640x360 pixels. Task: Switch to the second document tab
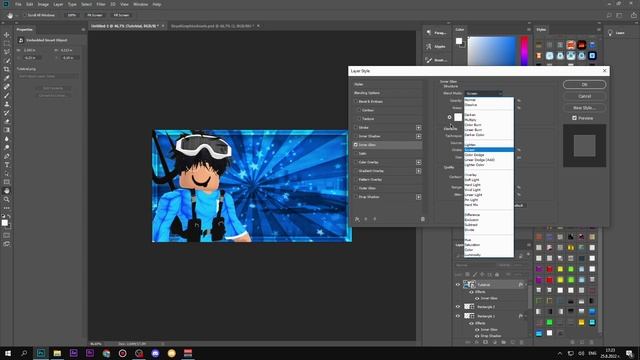point(212,26)
